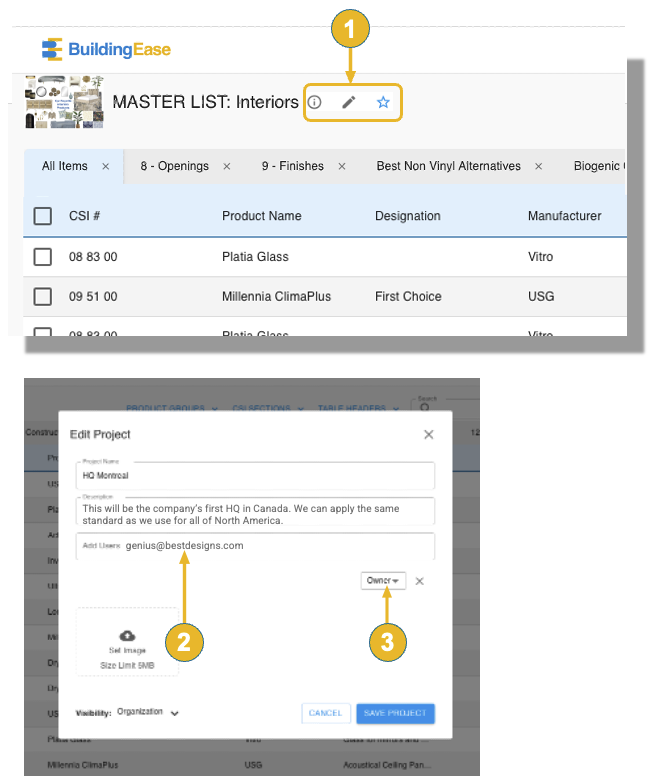Click the First Choice designation cell

point(408,296)
